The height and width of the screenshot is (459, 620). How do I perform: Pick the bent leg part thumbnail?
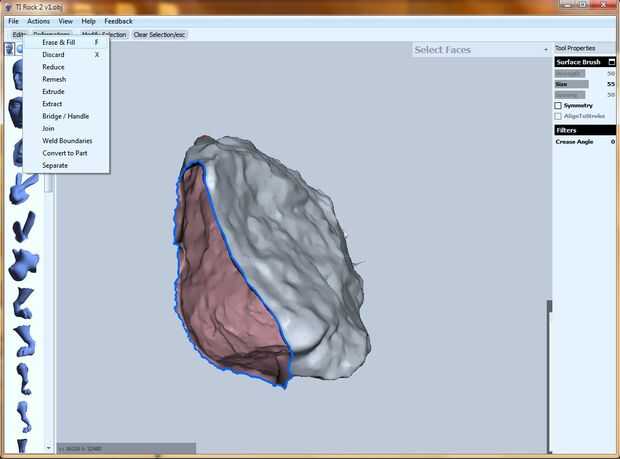click(22, 303)
